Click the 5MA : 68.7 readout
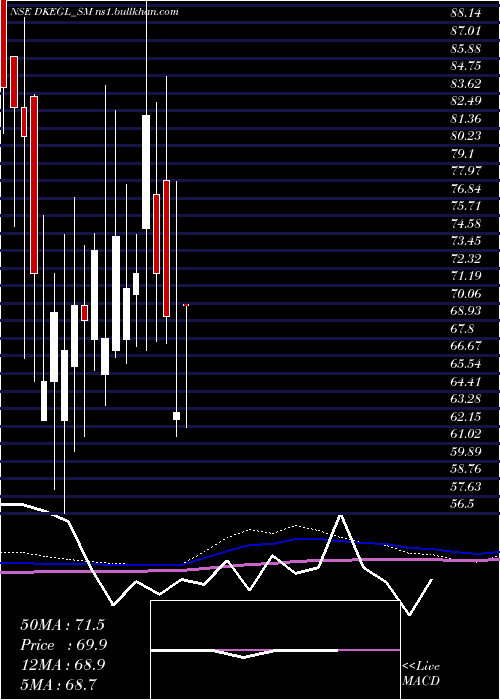Viewport: 500px width, 700px height. click(x=59, y=684)
